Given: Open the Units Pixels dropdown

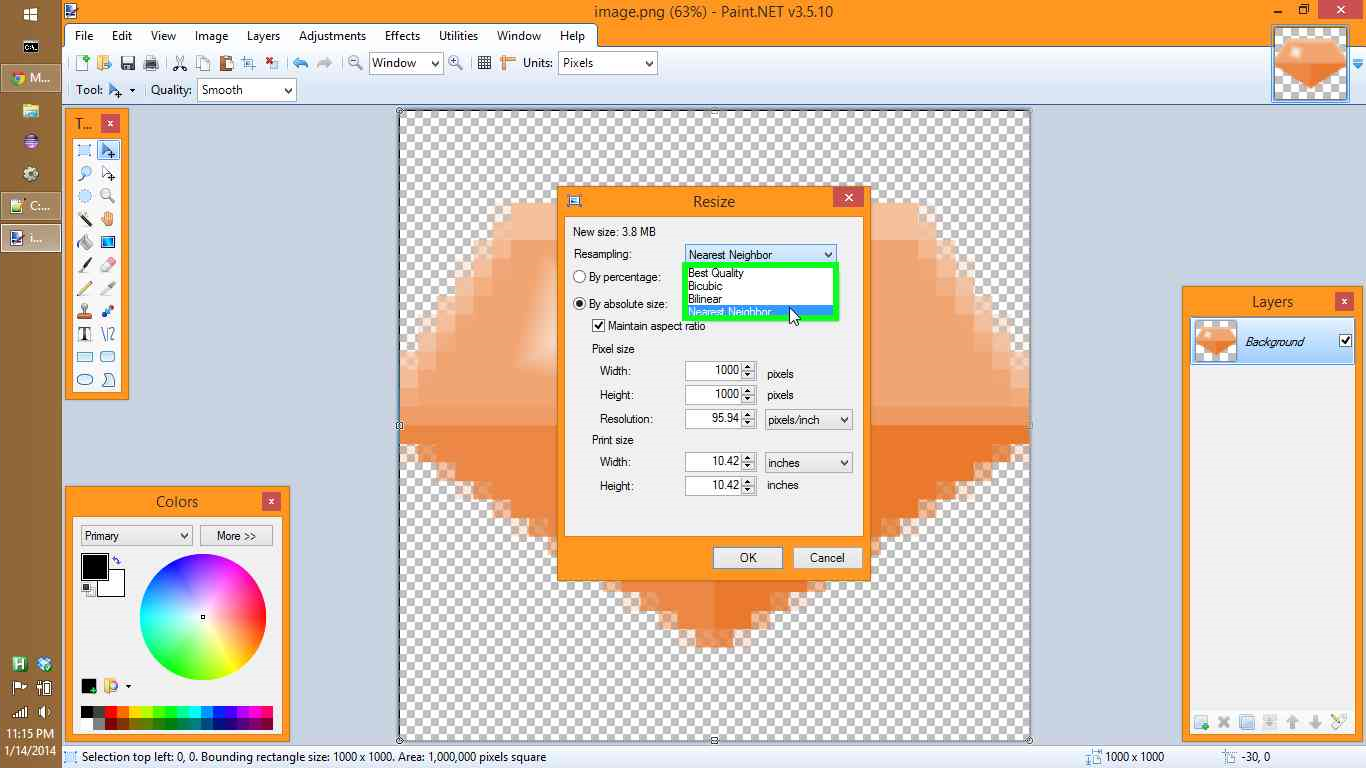Looking at the screenshot, I should point(607,63).
